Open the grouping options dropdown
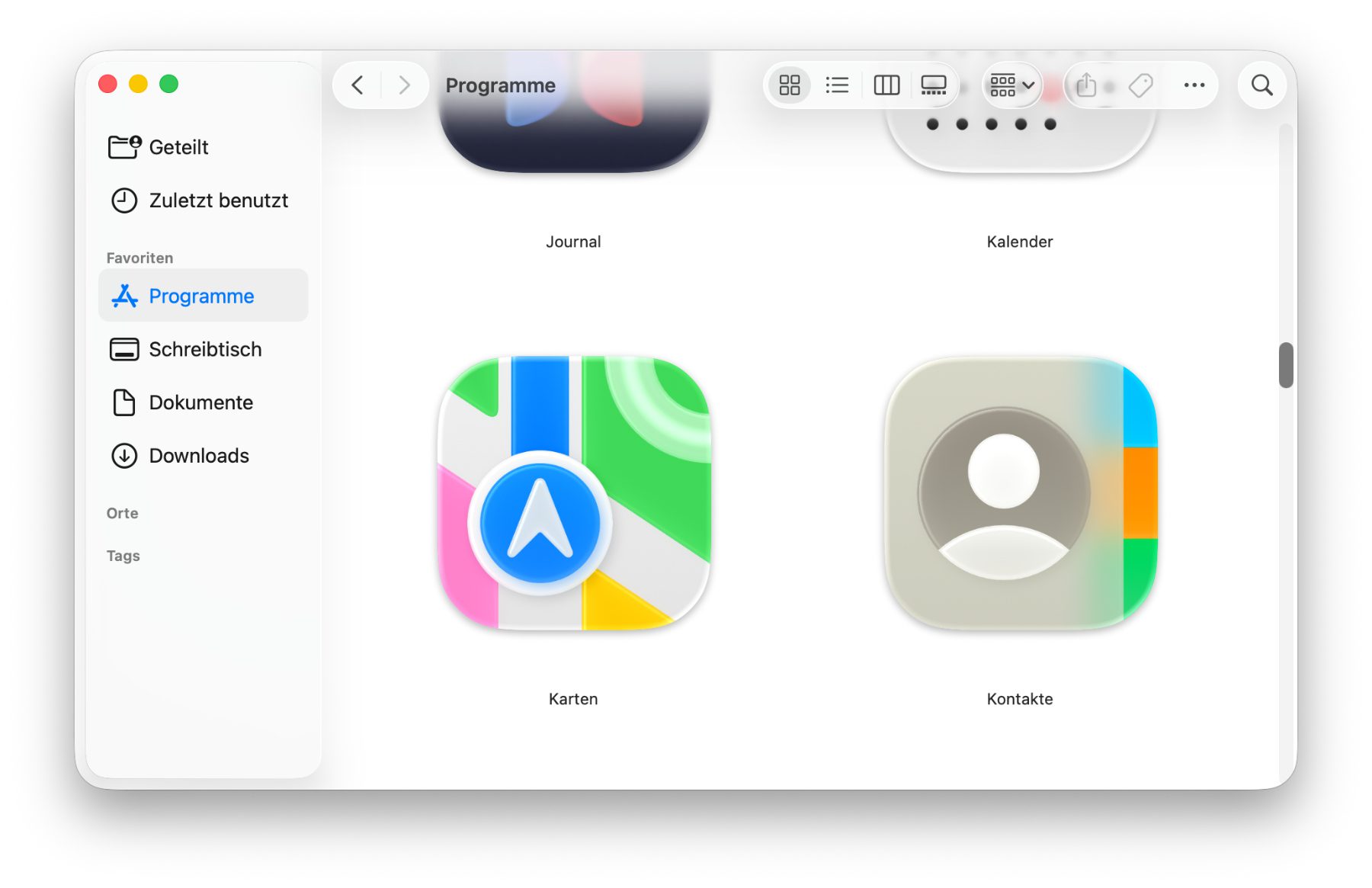Image resolution: width=1372 pixels, height=888 pixels. coord(1011,85)
